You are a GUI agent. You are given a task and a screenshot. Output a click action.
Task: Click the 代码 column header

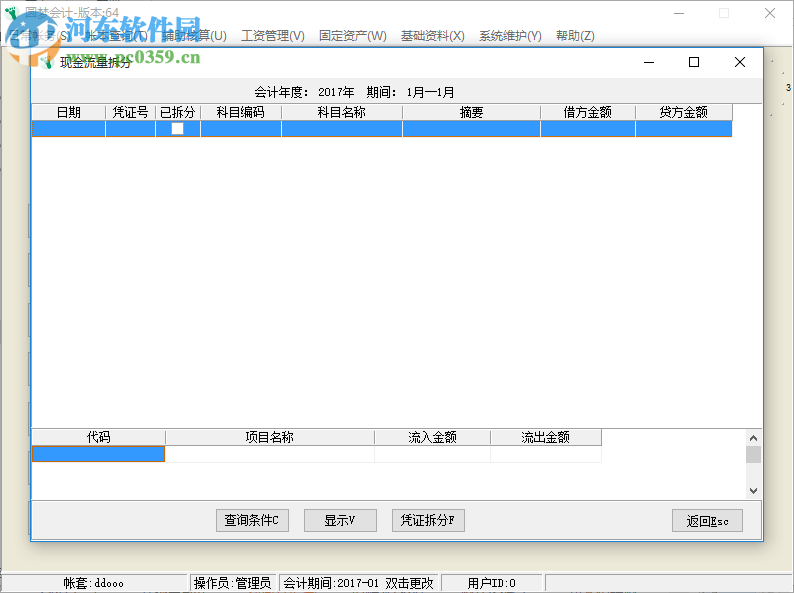(98, 437)
